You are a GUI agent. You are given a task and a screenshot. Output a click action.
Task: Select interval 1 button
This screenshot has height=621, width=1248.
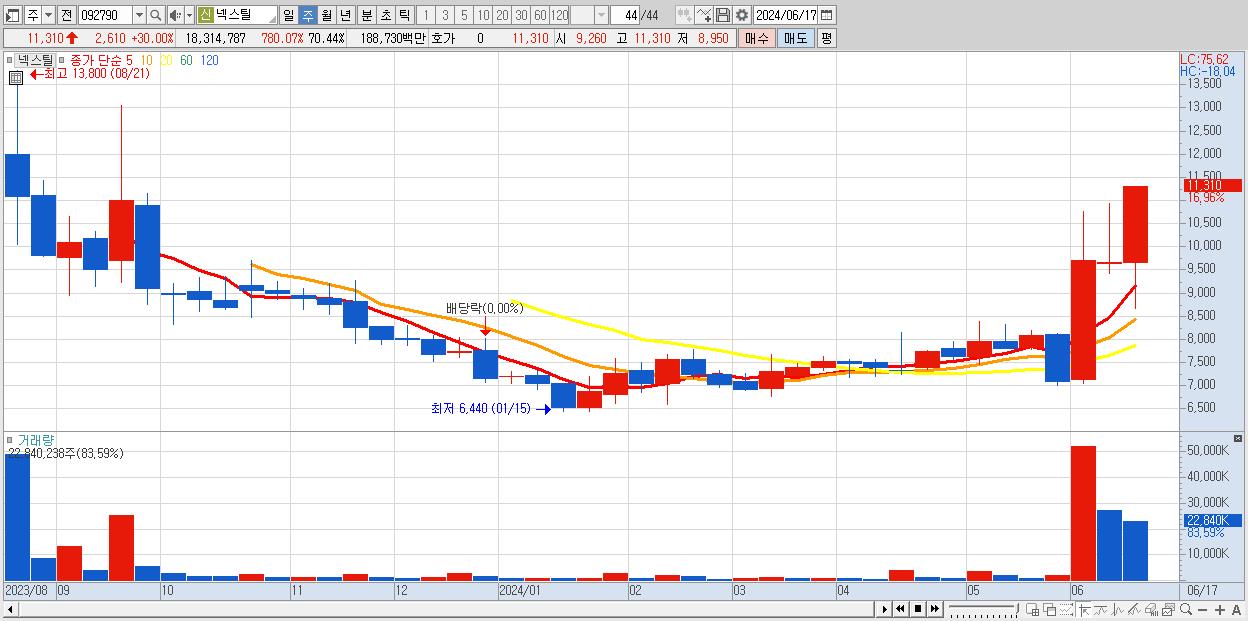426,15
